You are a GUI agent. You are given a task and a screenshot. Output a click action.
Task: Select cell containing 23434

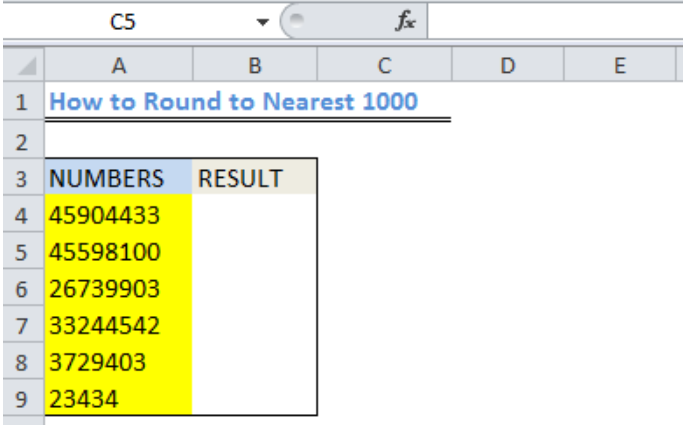pos(118,399)
